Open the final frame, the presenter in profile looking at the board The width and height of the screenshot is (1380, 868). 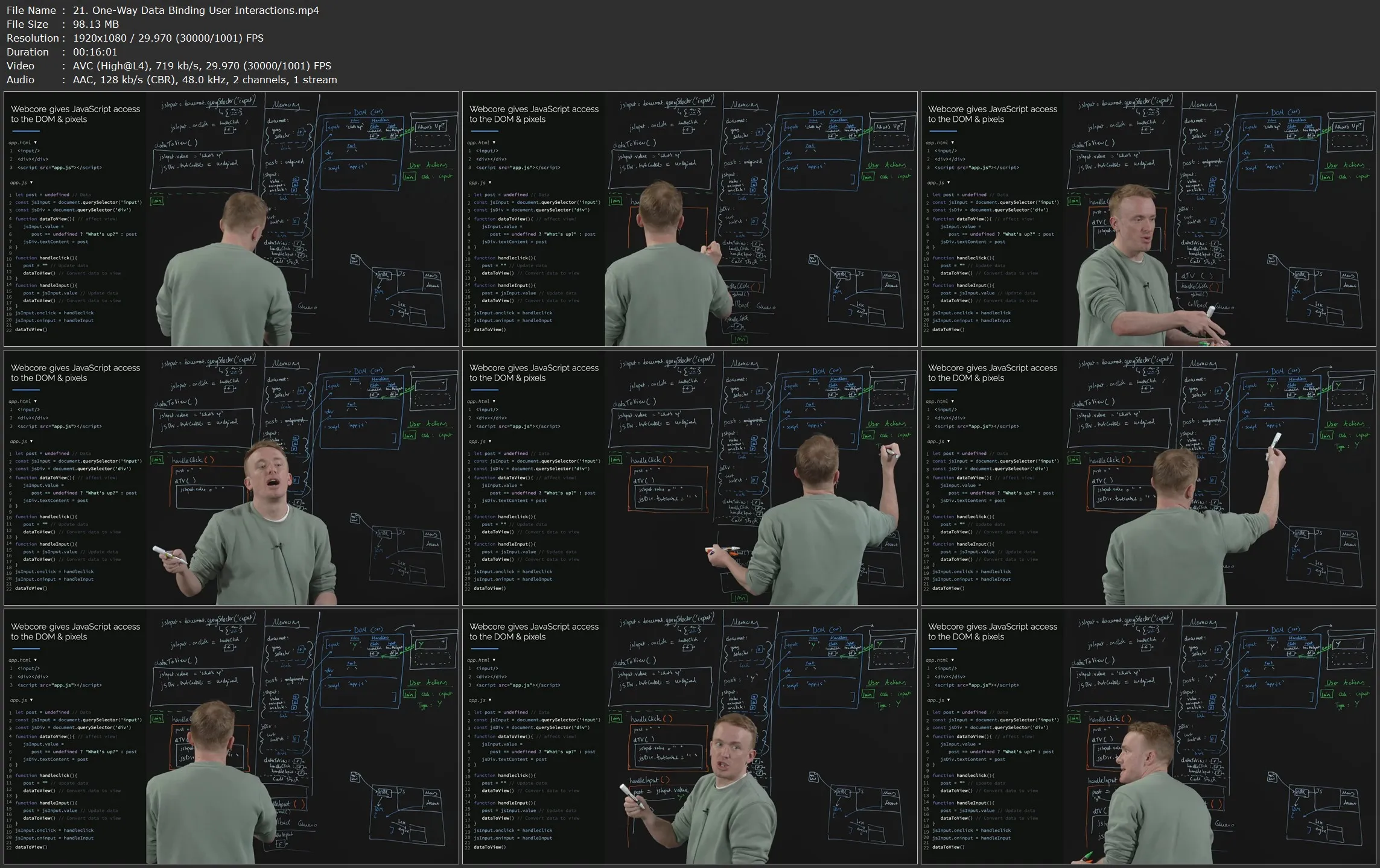[x=1148, y=737]
